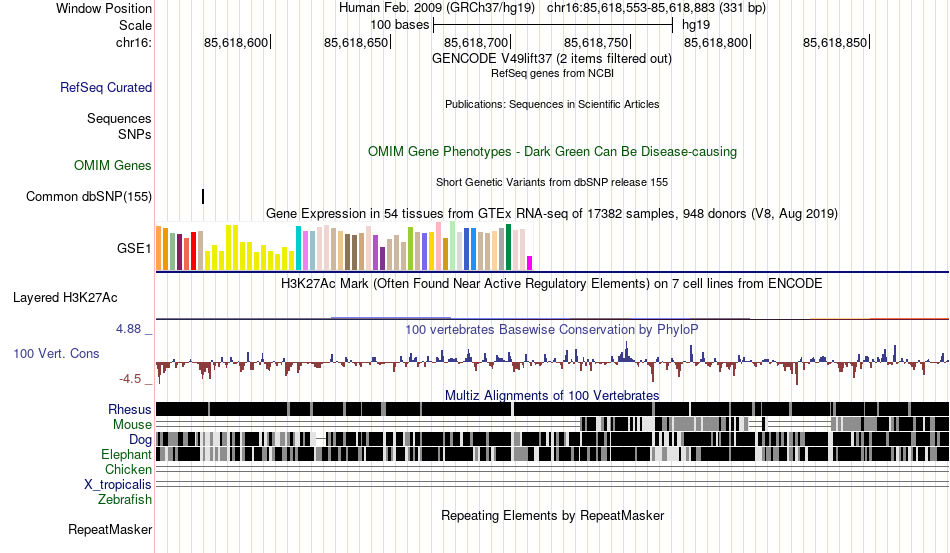This screenshot has height=553, width=950.
Task: Click the Sequences track label
Action: (x=119, y=118)
